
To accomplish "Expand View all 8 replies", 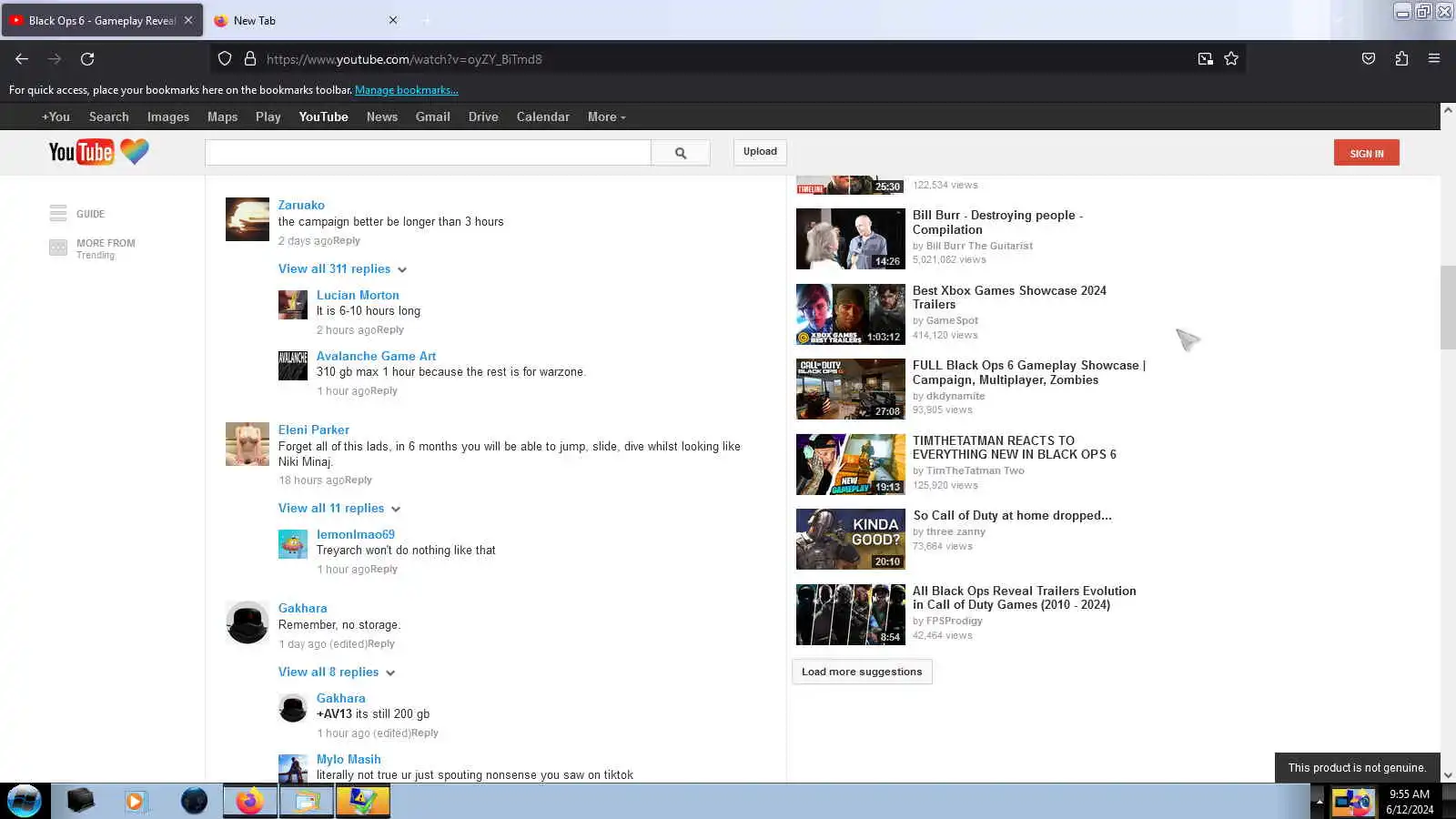I will (337, 672).
